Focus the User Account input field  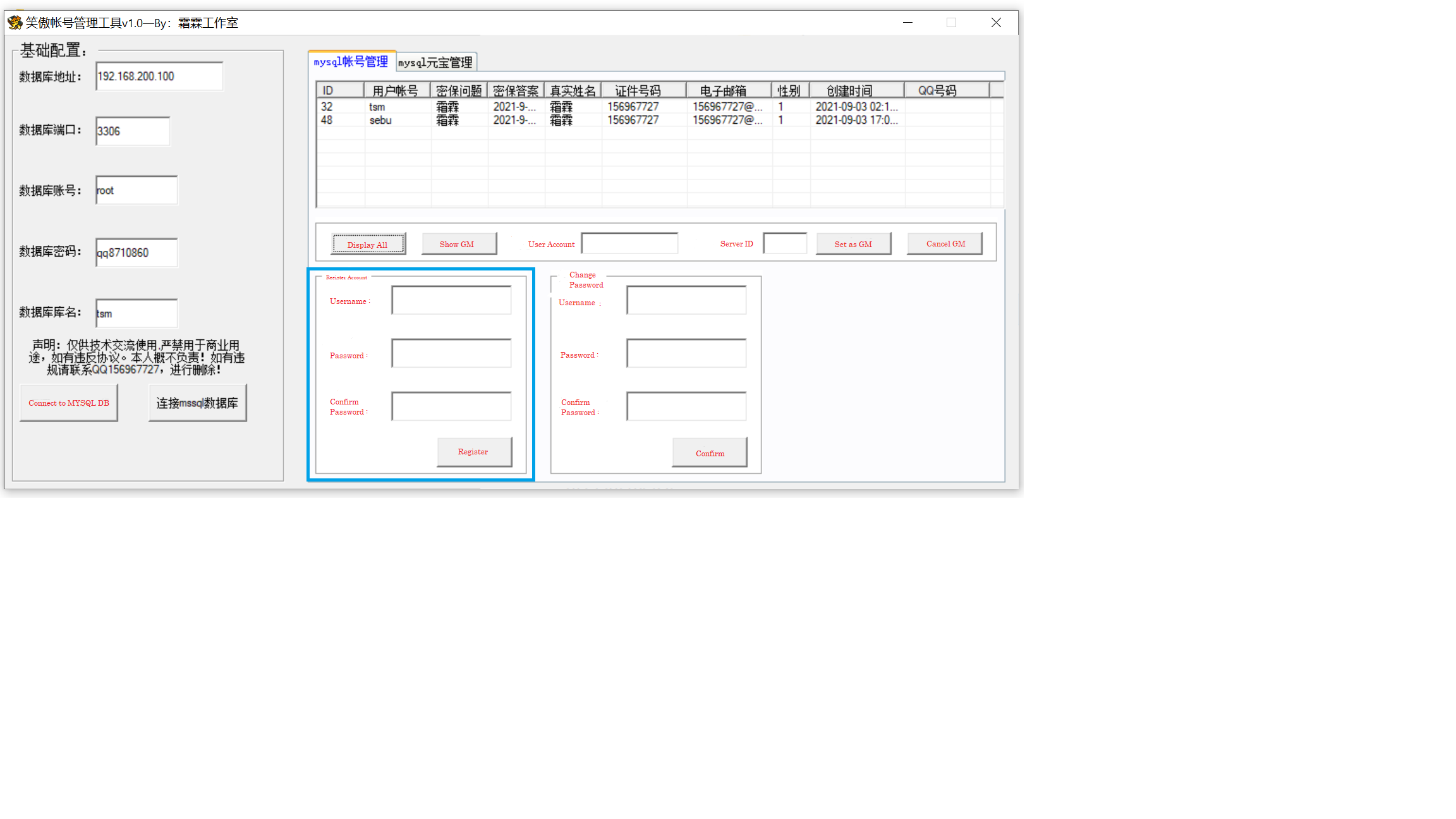click(x=629, y=244)
